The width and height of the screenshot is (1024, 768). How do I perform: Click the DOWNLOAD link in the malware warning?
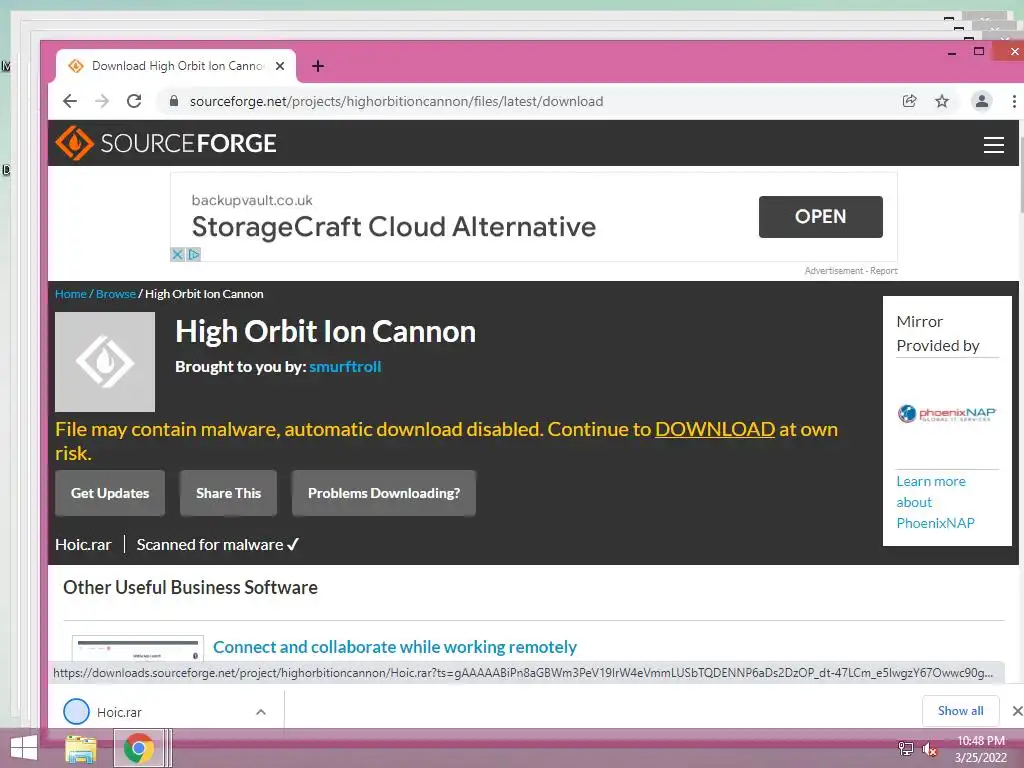[x=715, y=429]
